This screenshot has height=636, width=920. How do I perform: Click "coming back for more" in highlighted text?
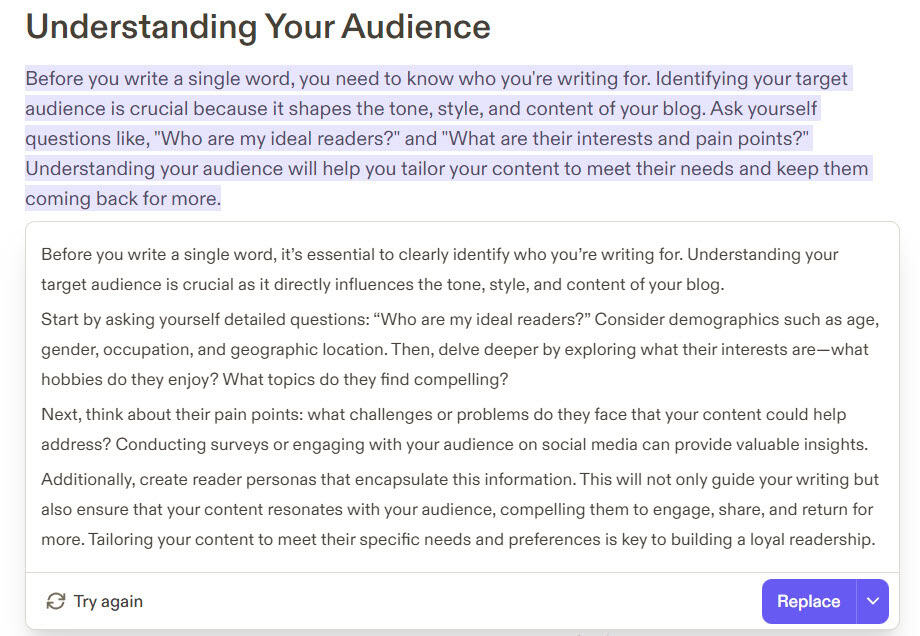tap(121, 198)
